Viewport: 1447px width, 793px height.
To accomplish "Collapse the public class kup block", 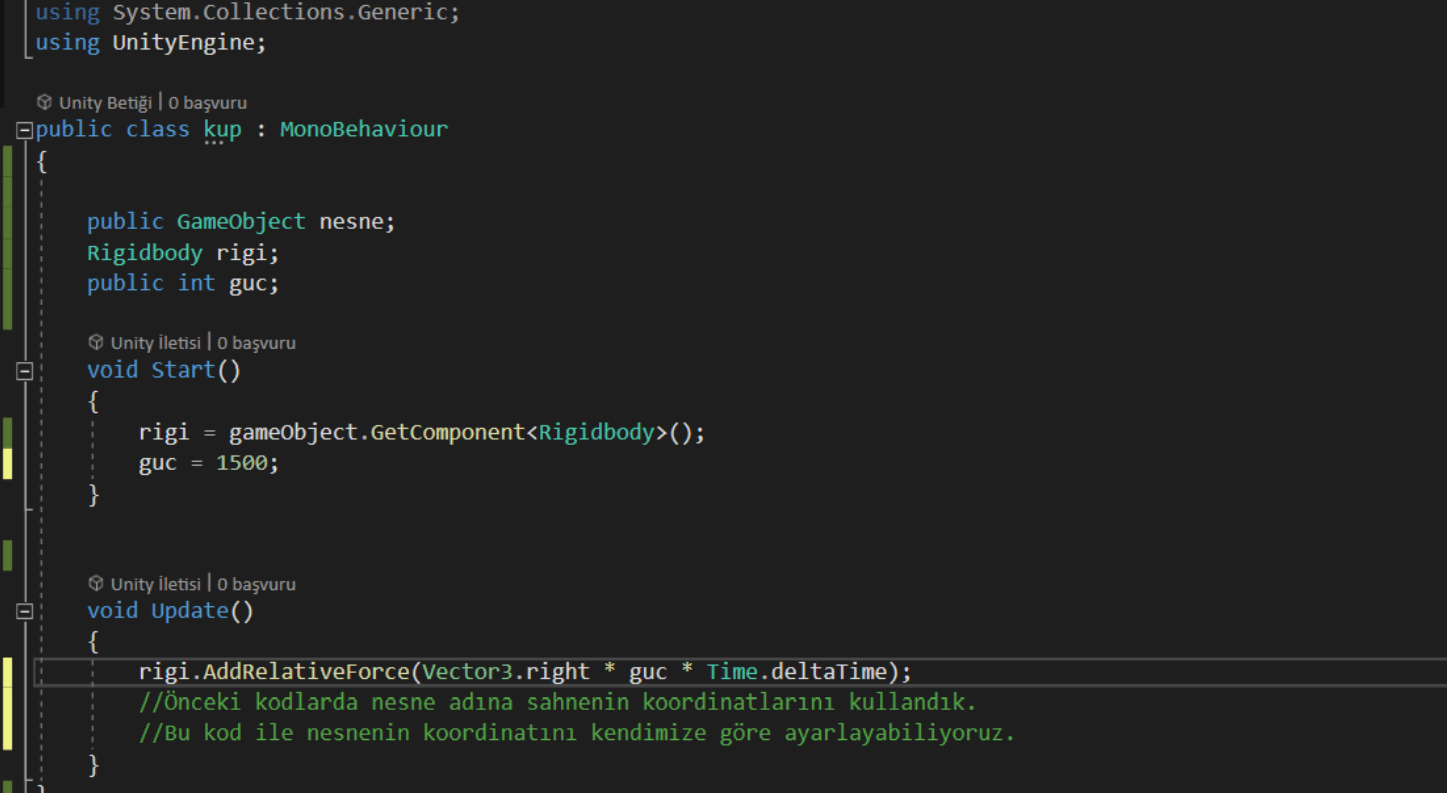I will pos(25,130).
